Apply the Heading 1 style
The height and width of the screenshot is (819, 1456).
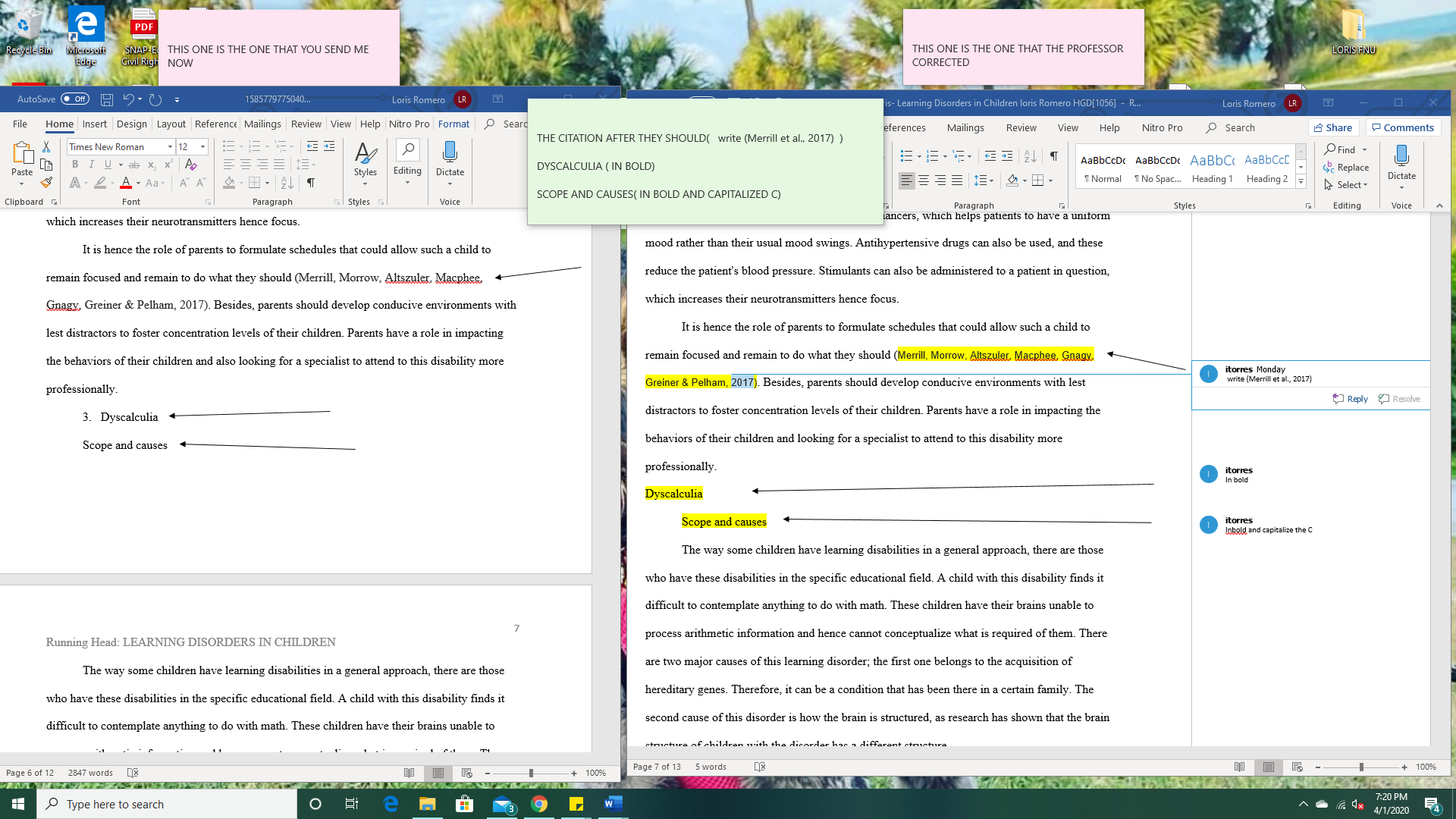pos(1212,168)
